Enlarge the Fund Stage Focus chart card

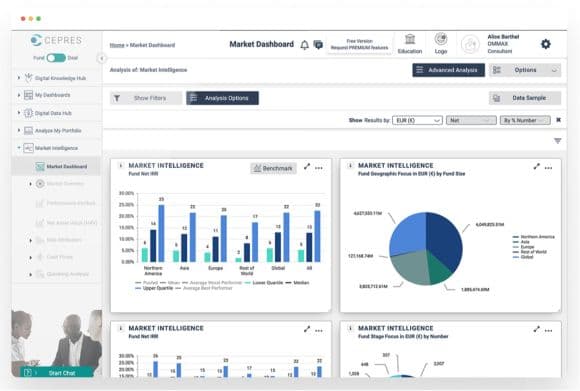pyautogui.click(x=536, y=329)
